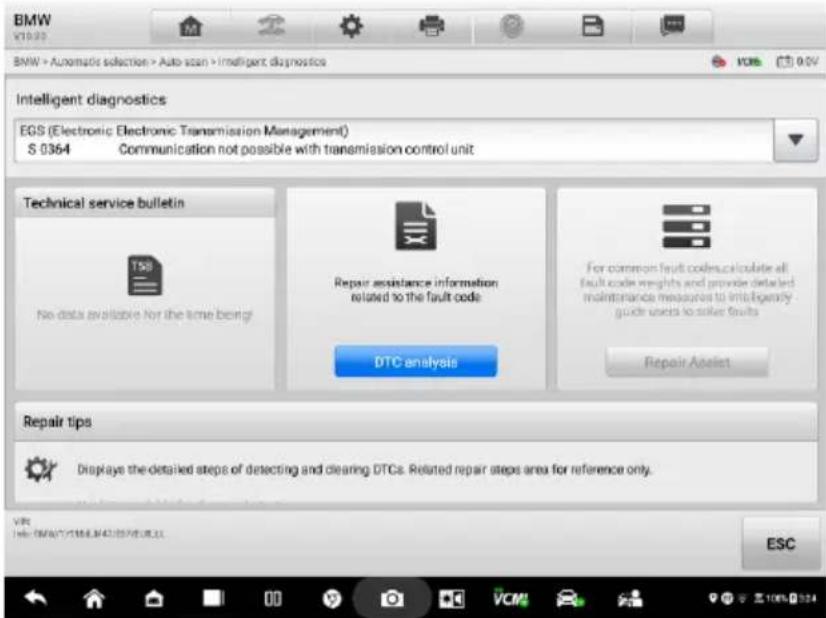Tap the remote support people icon

(630, 599)
